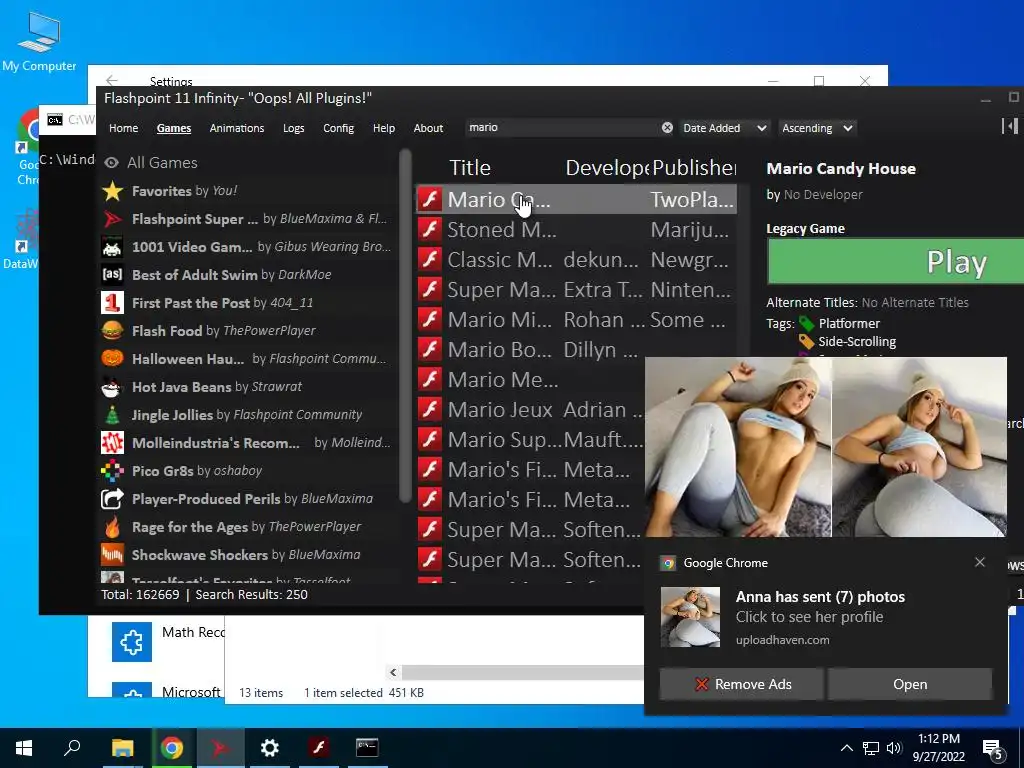Click the green Play button
Viewport: 1024px width, 768px height.
pyautogui.click(x=895, y=261)
